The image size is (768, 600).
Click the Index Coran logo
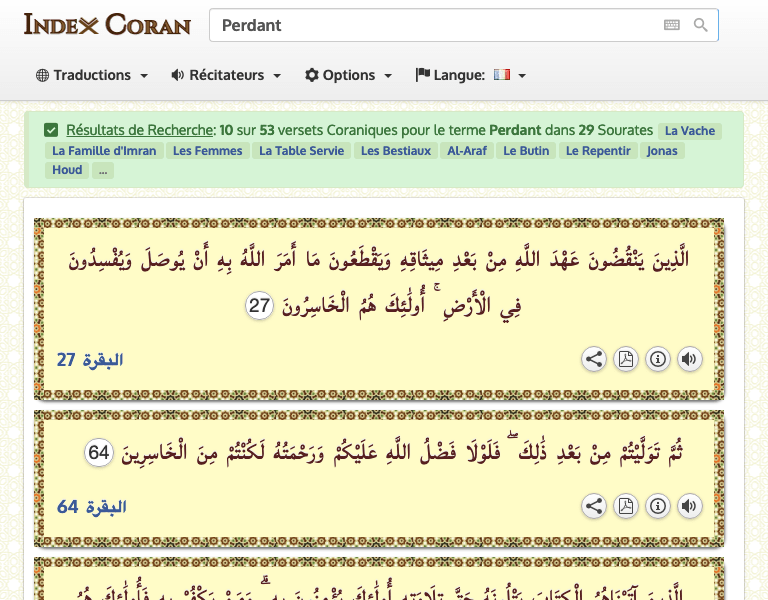pyautogui.click(x=107, y=24)
